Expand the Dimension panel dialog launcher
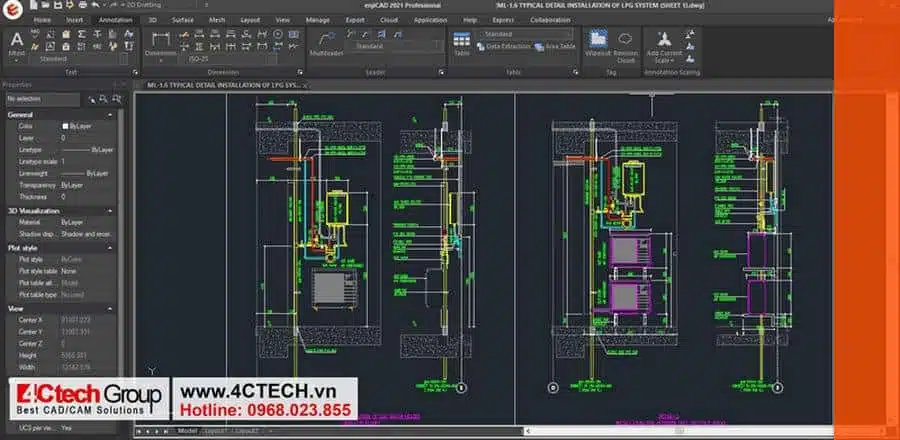The height and width of the screenshot is (440, 900). point(300,73)
